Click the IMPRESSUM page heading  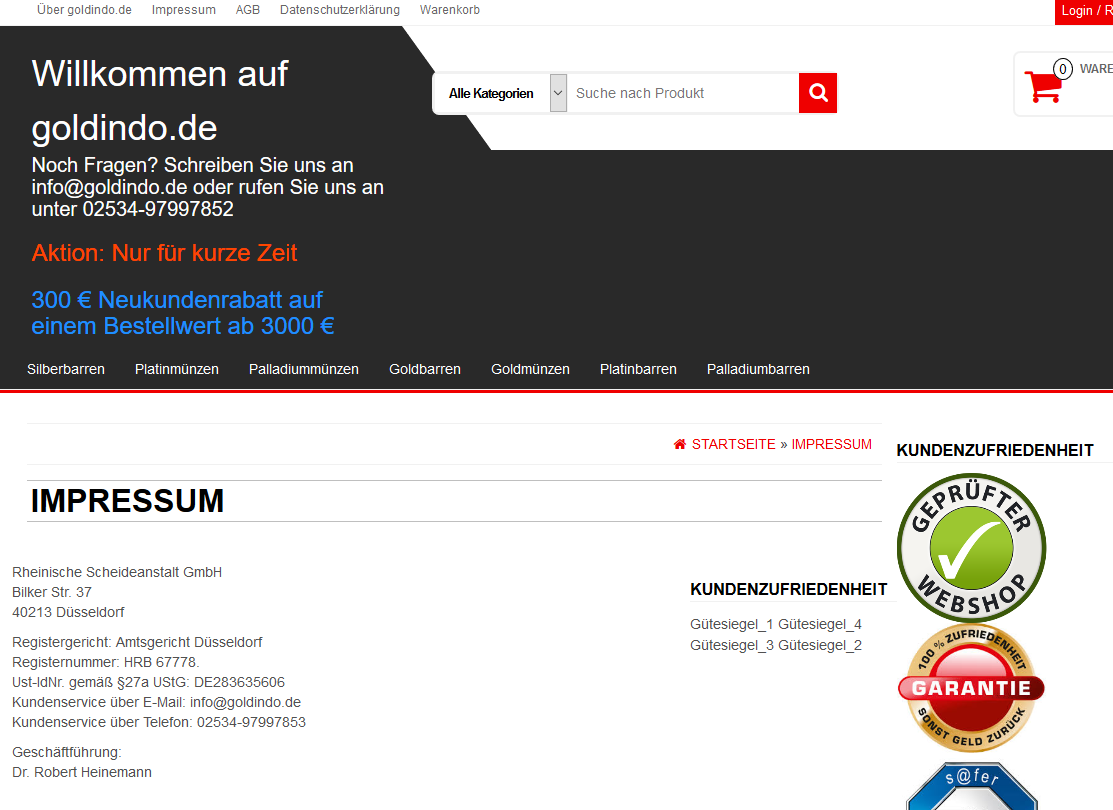pyautogui.click(x=128, y=501)
